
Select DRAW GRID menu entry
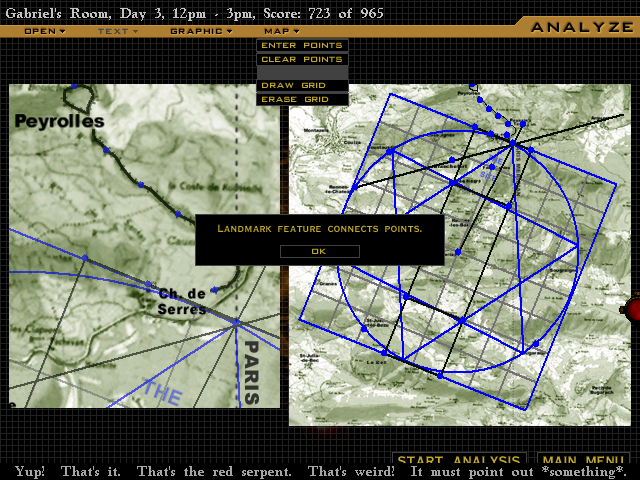pyautogui.click(x=302, y=85)
